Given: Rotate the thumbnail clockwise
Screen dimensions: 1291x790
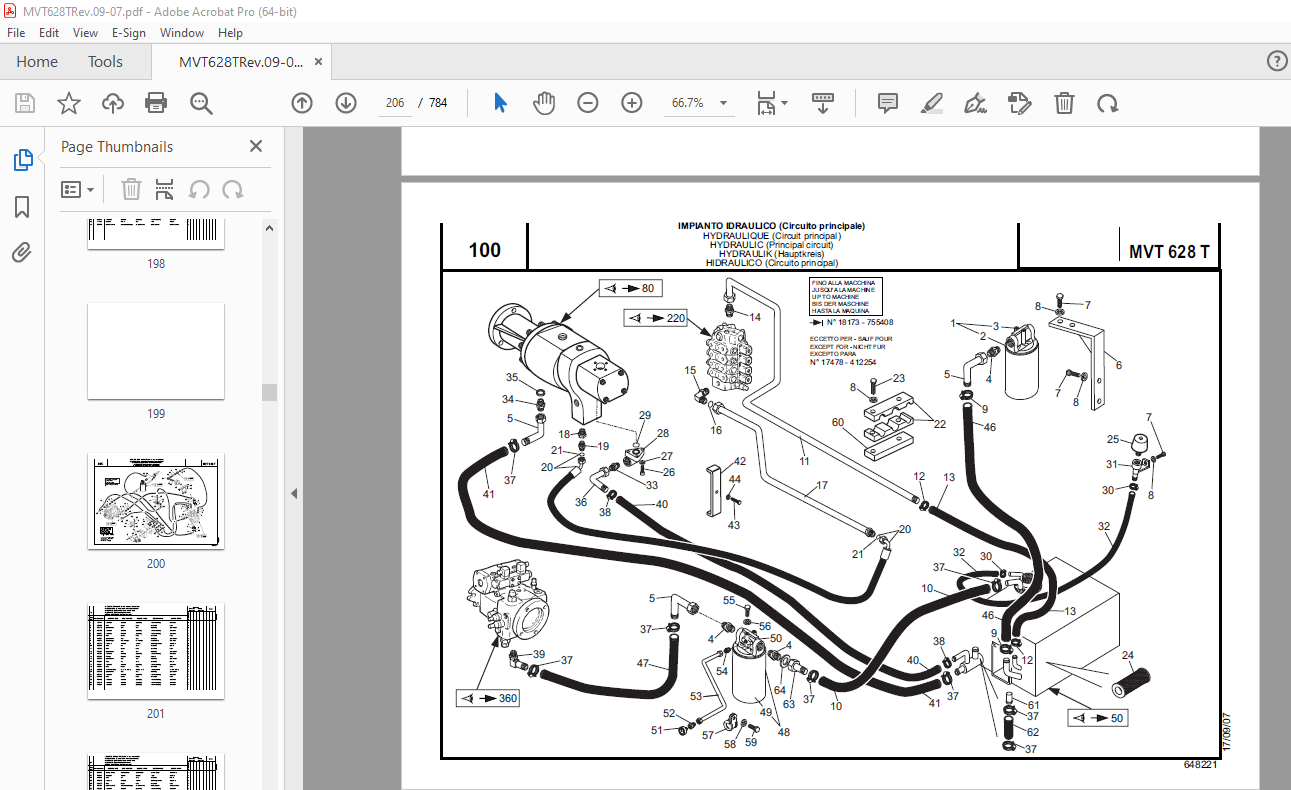Looking at the screenshot, I should 233,189.
